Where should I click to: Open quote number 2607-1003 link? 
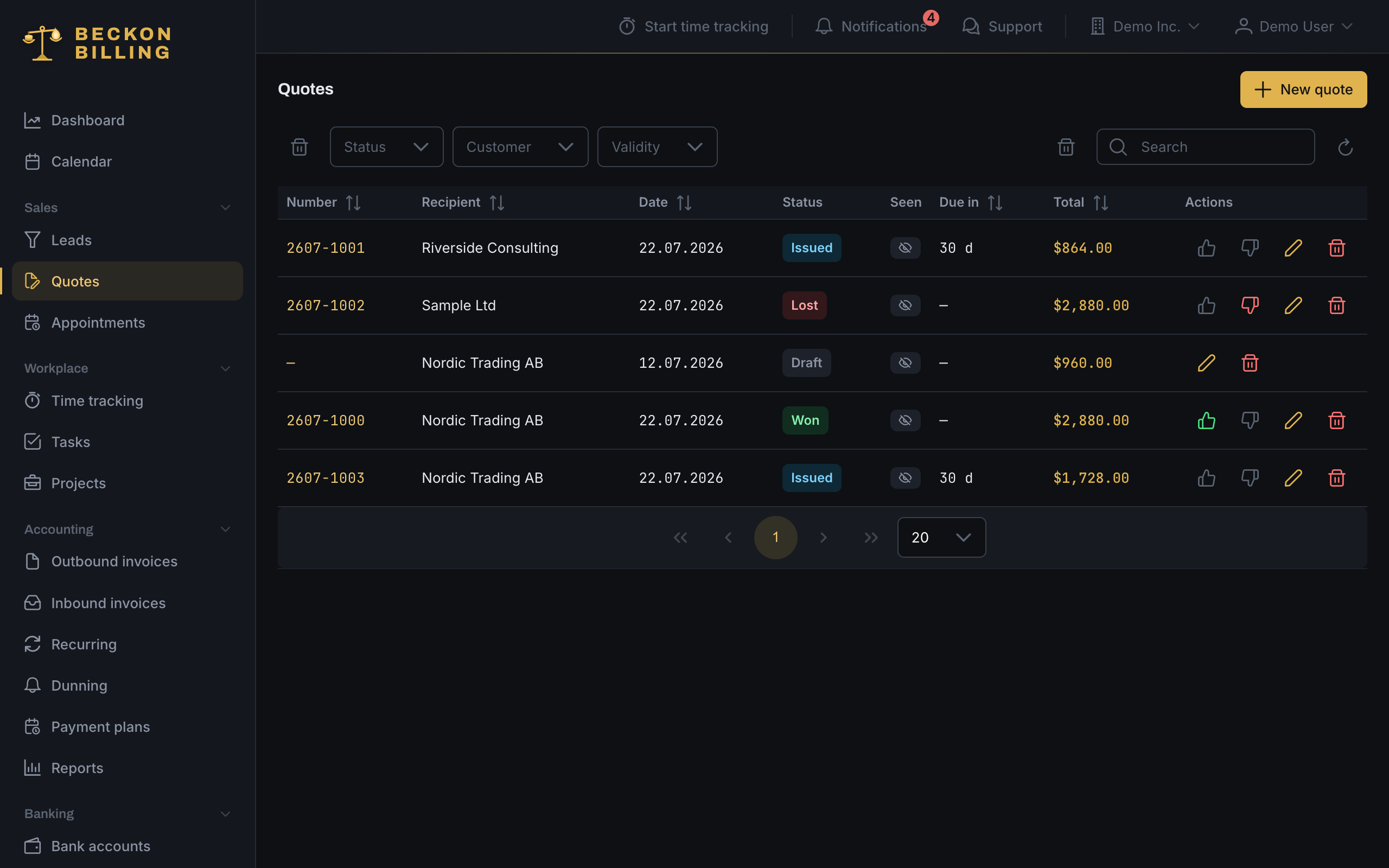pos(326,477)
